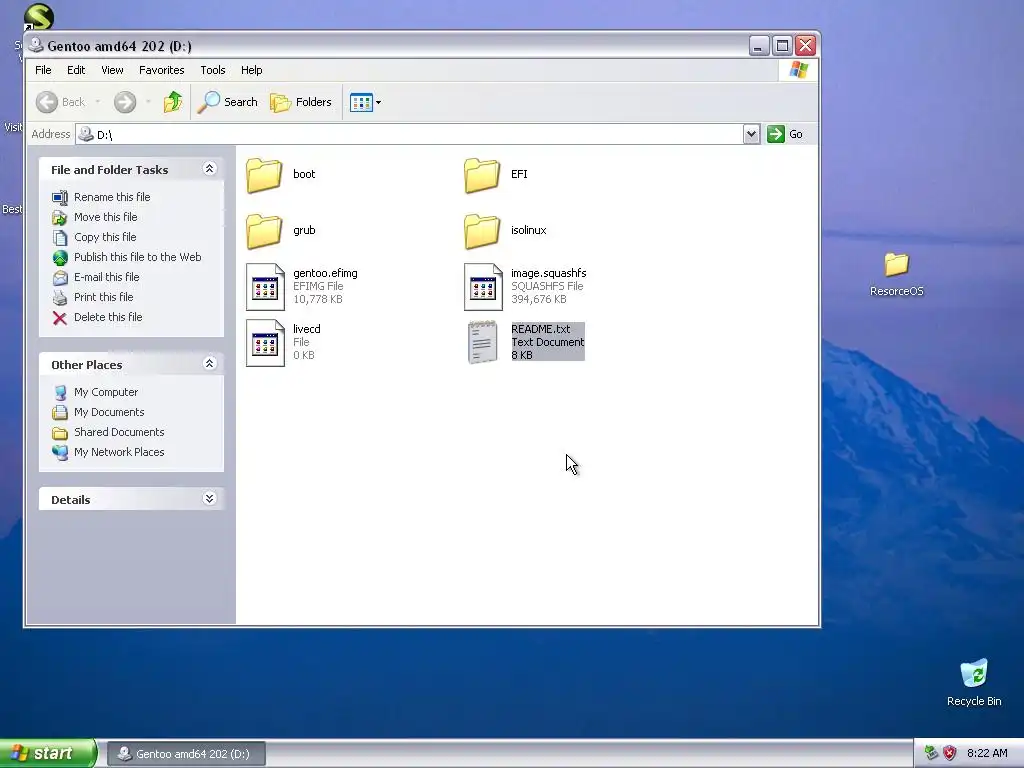Open the View menu
This screenshot has width=1024, height=768.
pos(112,70)
